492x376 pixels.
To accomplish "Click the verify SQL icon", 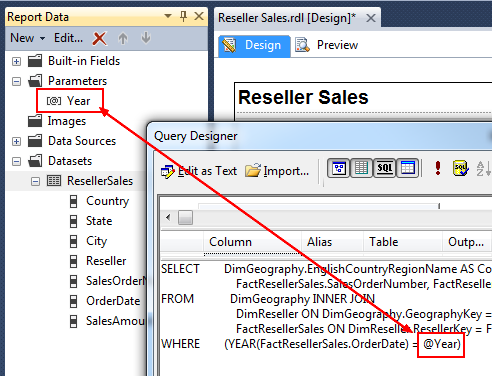I will point(461,168).
